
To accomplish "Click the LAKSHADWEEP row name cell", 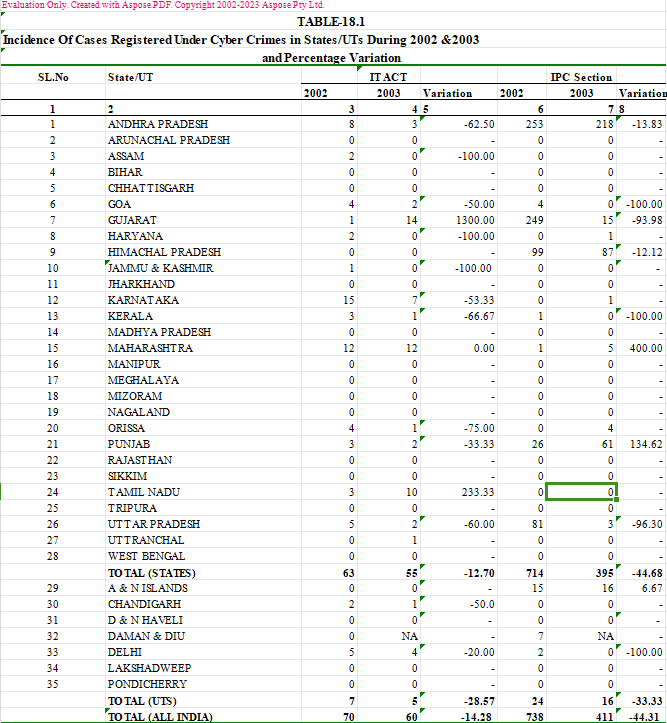I will [149, 668].
